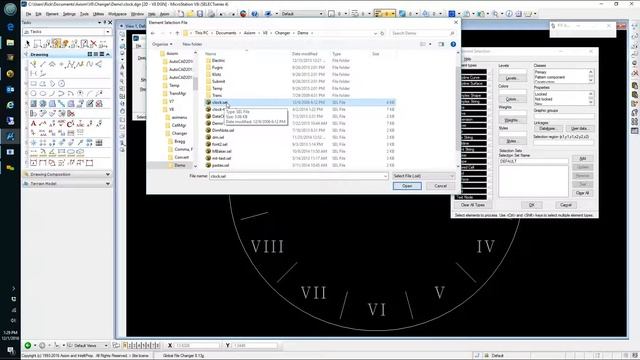640x360 pixels.
Task: Open the File name history dropdown
Action: [385, 176]
